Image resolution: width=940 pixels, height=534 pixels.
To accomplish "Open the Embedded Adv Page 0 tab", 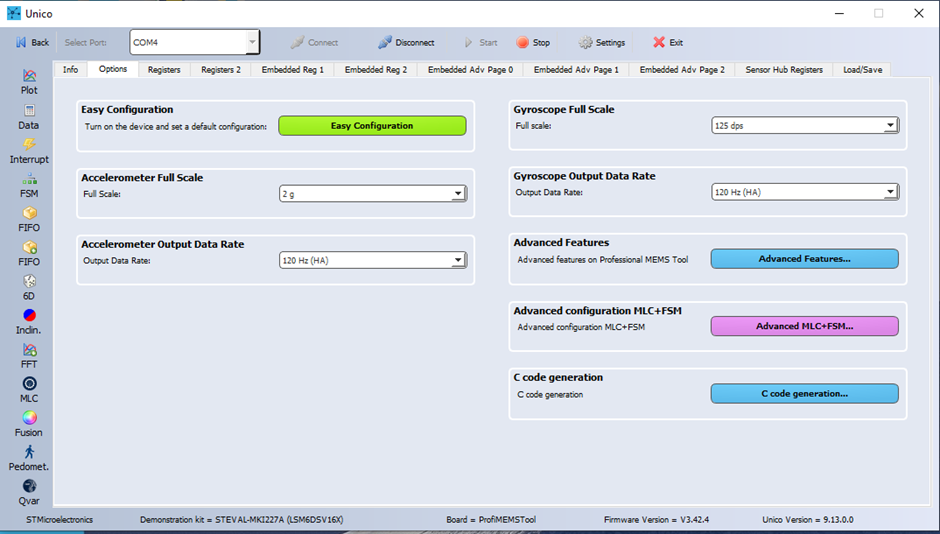I will (x=471, y=70).
